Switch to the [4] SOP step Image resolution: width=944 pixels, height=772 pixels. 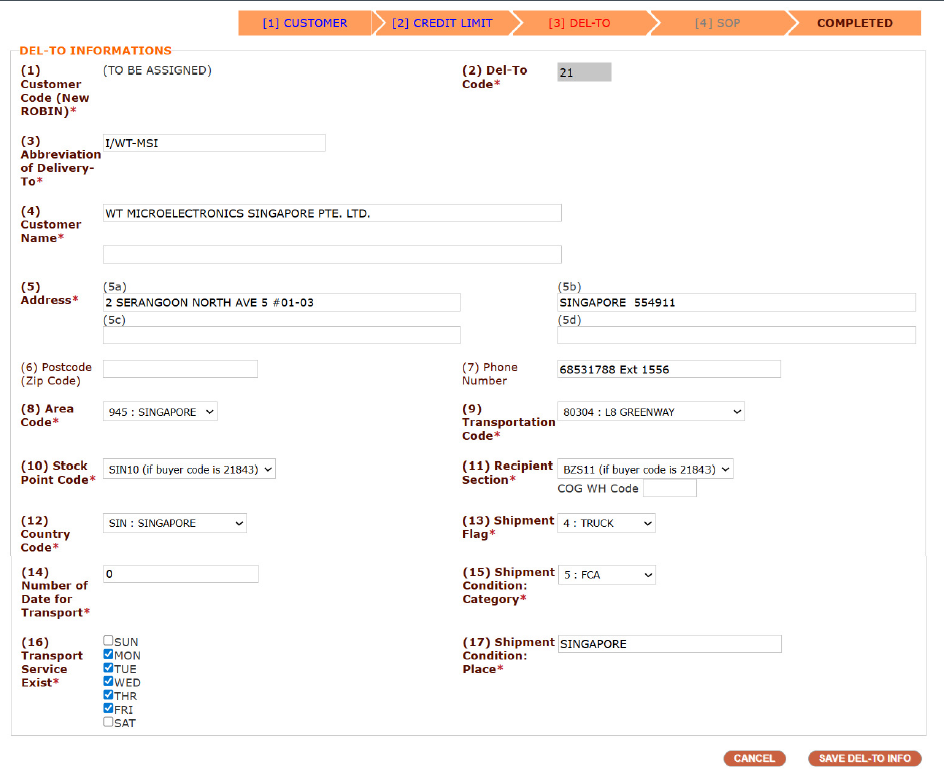pyautogui.click(x=717, y=23)
